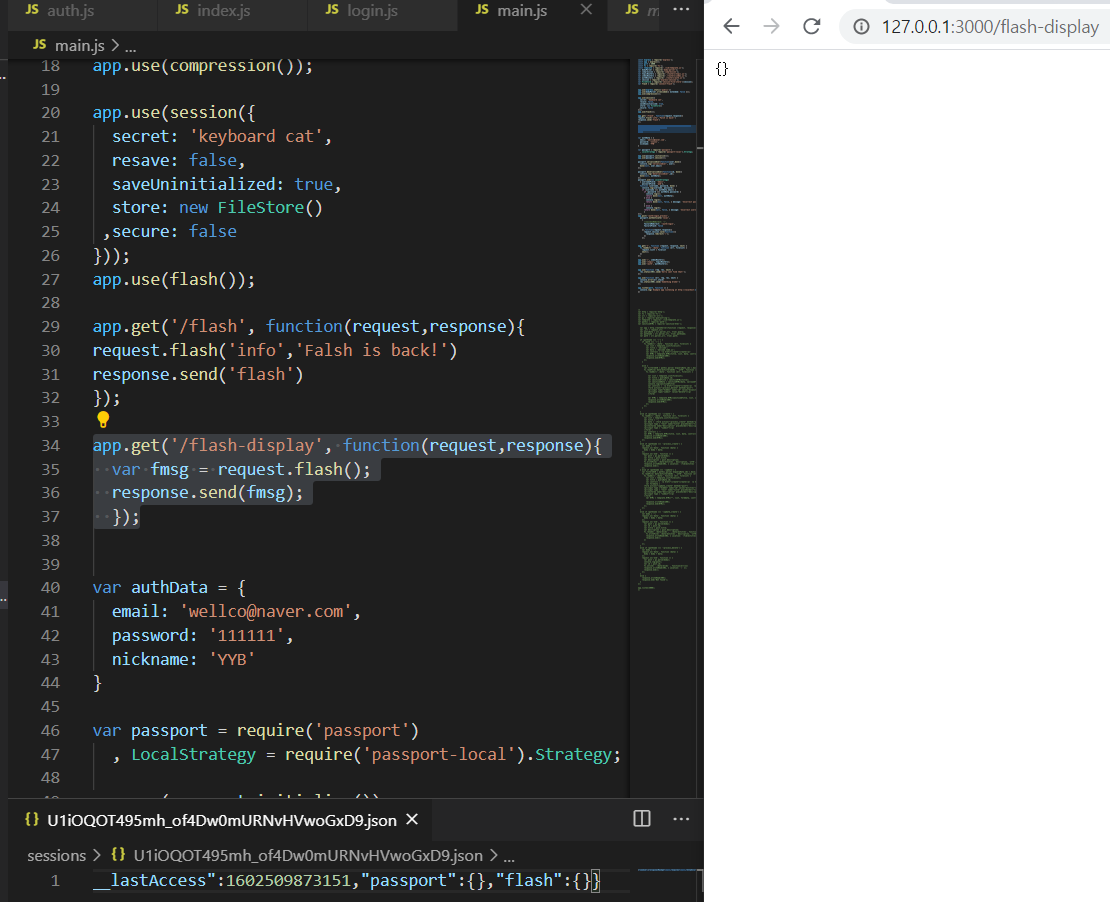Click the password value '111111'

[246, 635]
